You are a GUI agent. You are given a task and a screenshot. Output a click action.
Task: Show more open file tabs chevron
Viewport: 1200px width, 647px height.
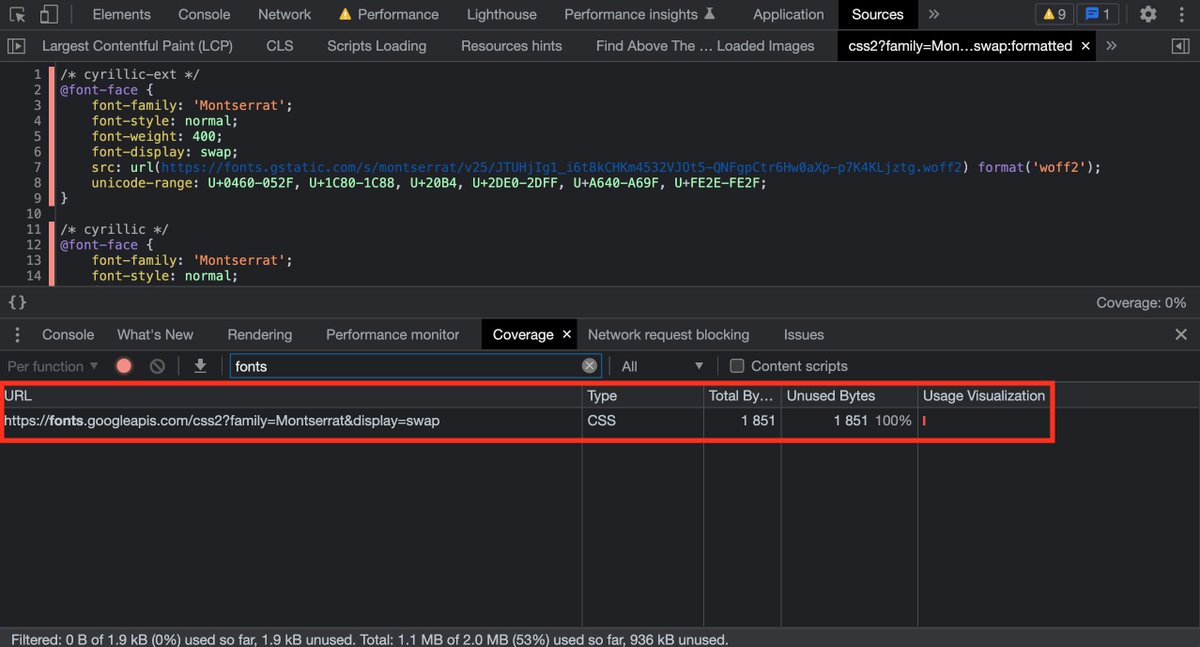pos(1111,46)
